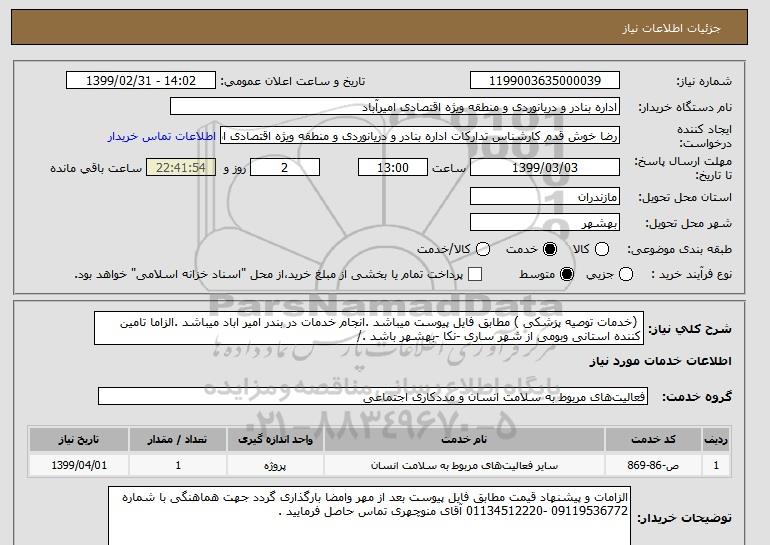Click the cell سایر فعالیت‌های مربوط به سلامت انسان

[x=464, y=465]
